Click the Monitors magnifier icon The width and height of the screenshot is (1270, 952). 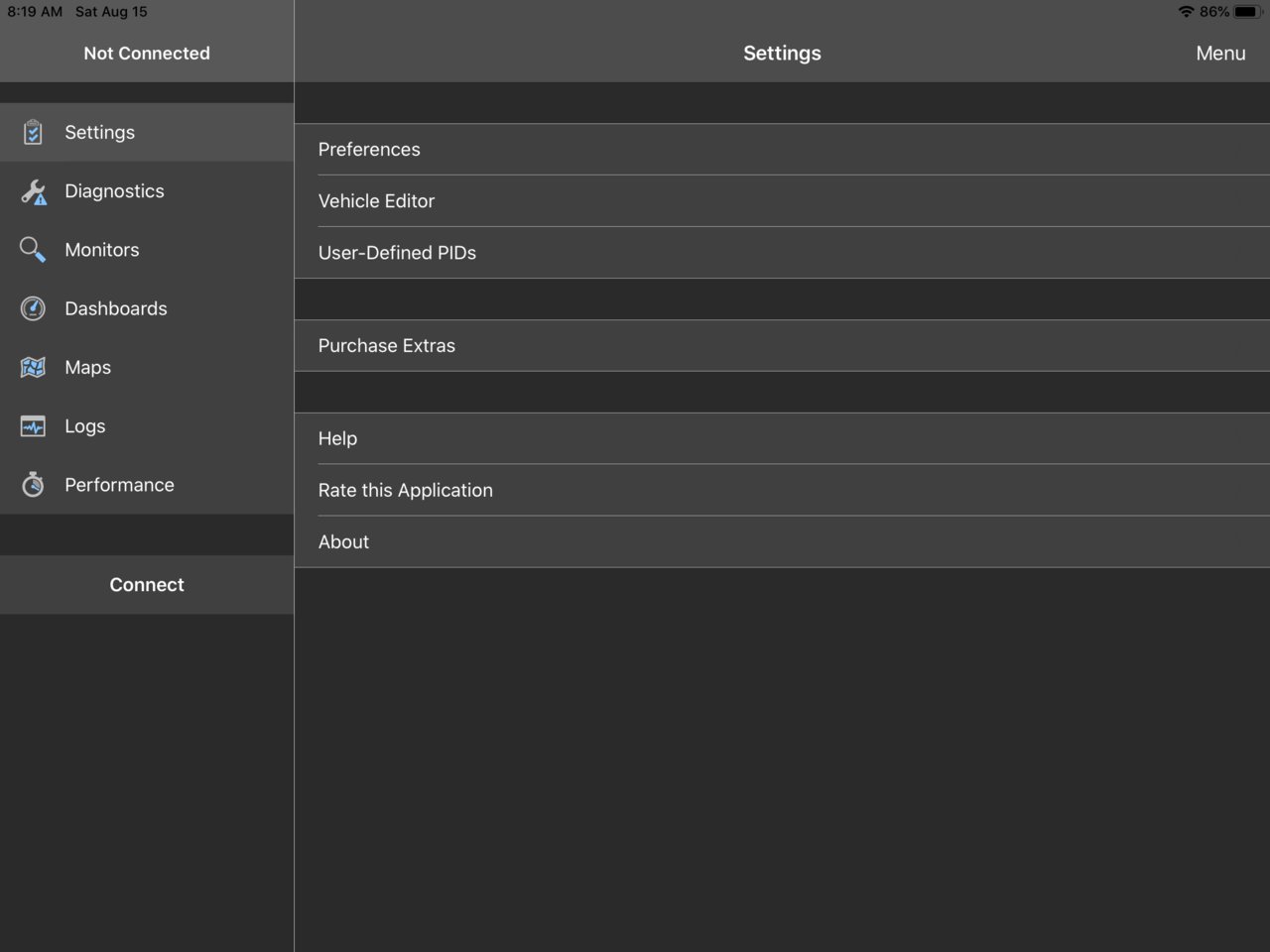click(x=33, y=250)
